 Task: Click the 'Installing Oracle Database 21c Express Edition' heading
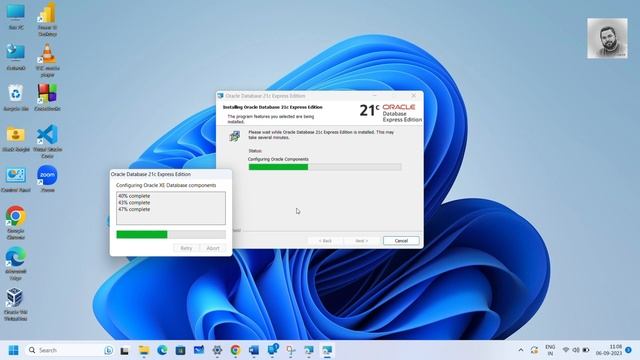[x=273, y=107]
